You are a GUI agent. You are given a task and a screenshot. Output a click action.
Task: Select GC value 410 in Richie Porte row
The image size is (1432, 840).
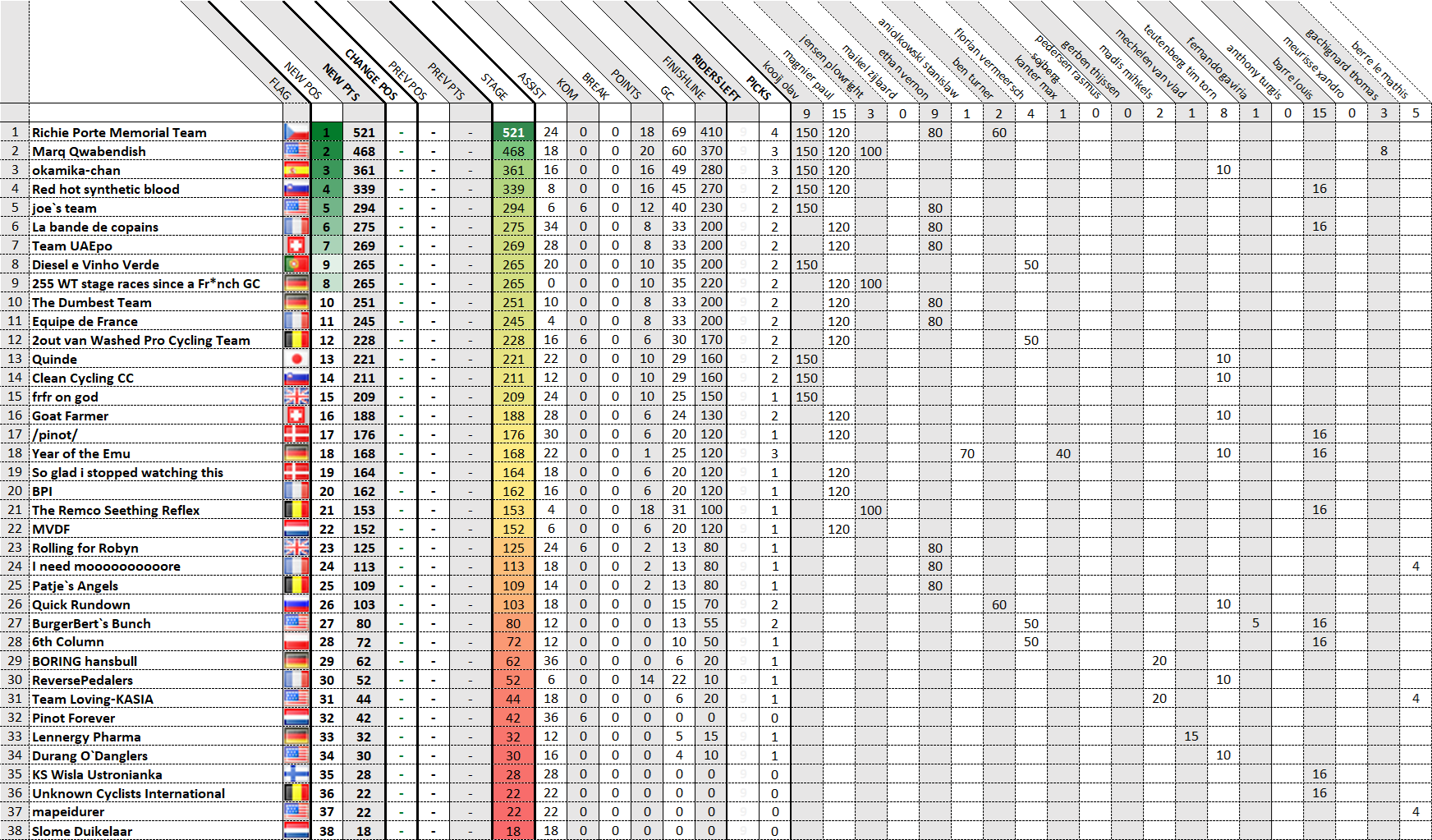point(711,132)
